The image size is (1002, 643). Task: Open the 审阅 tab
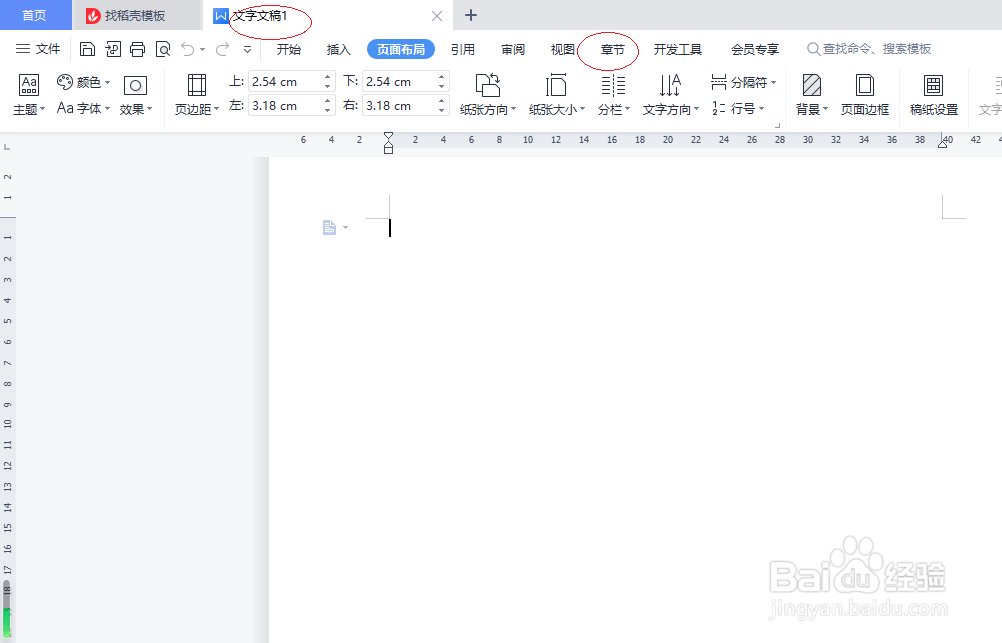513,49
